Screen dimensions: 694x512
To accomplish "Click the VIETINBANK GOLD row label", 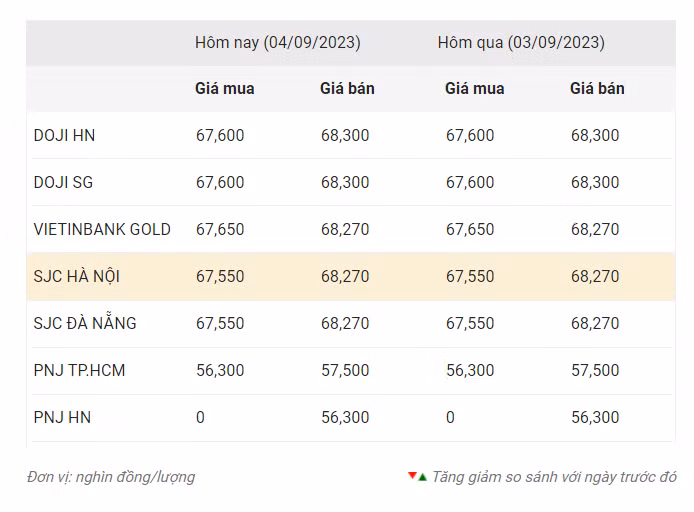I will (x=102, y=229).
